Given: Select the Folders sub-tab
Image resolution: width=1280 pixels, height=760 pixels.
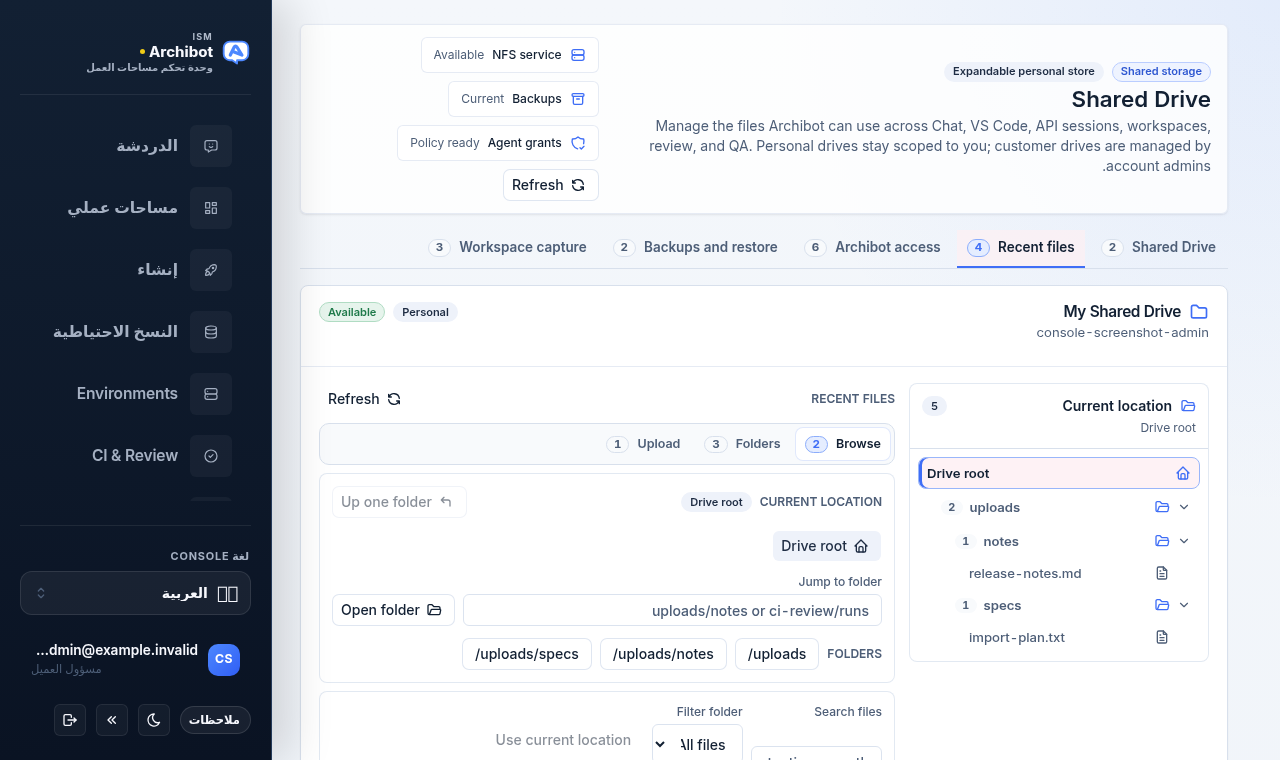Looking at the screenshot, I should tap(743, 444).
